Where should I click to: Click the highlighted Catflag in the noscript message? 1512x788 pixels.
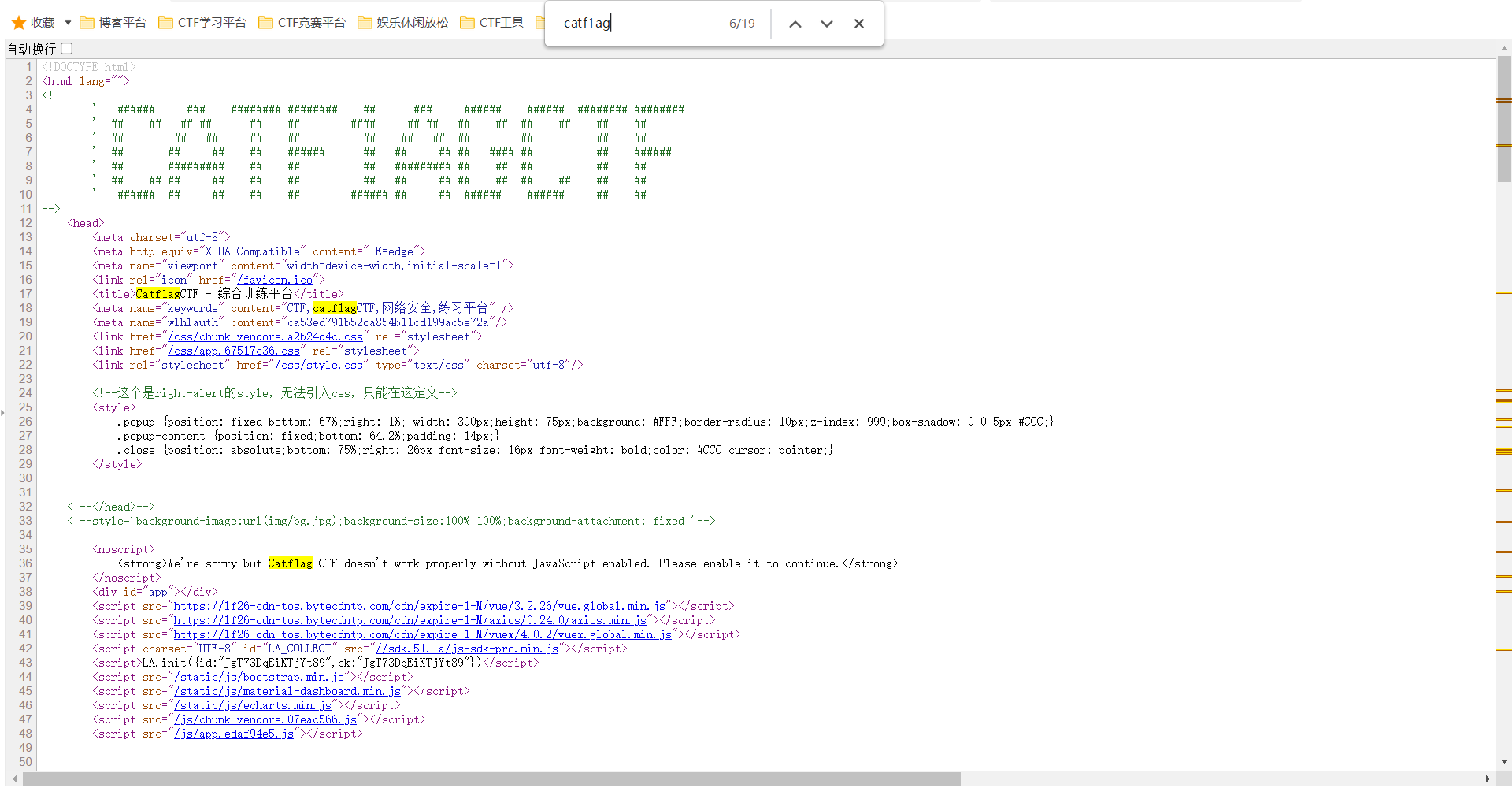click(x=291, y=563)
